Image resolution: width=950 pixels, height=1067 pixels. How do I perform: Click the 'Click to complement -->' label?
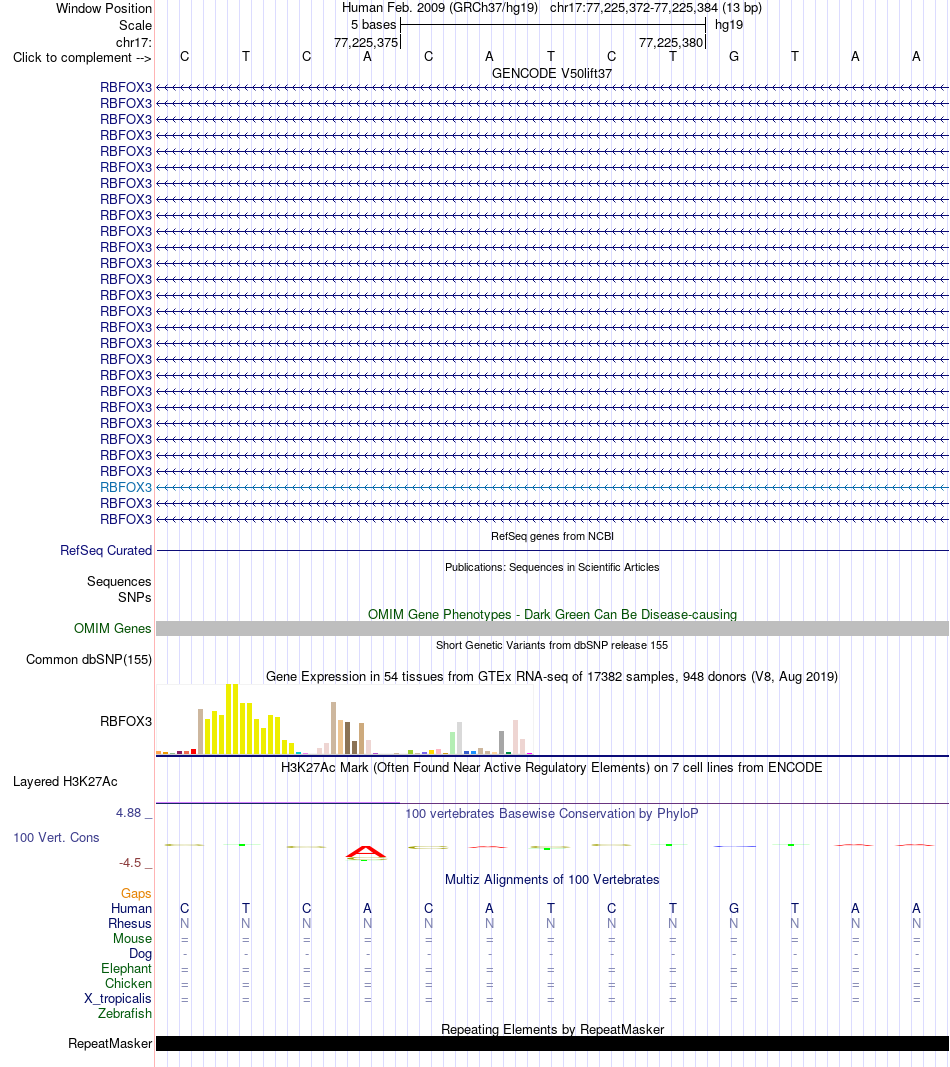tap(82, 58)
